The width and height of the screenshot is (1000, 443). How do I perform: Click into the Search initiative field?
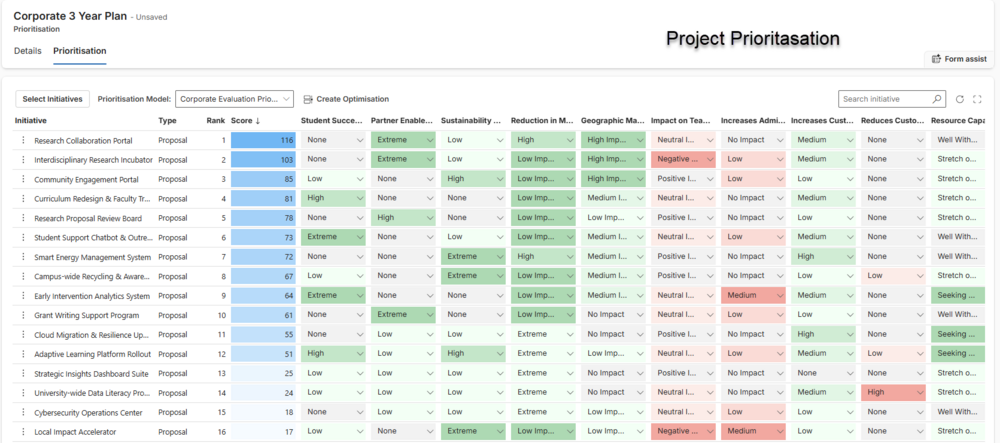(x=884, y=99)
